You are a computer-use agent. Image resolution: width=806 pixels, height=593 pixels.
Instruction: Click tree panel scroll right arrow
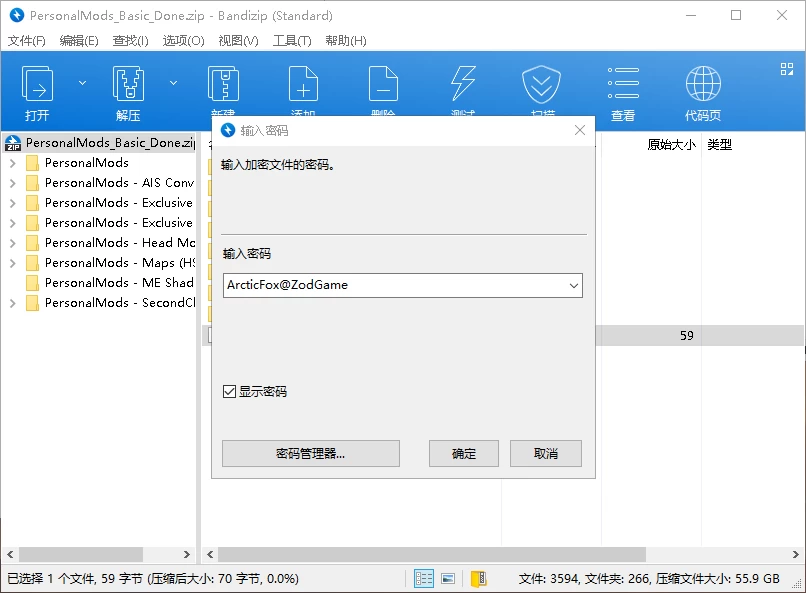click(x=187, y=554)
